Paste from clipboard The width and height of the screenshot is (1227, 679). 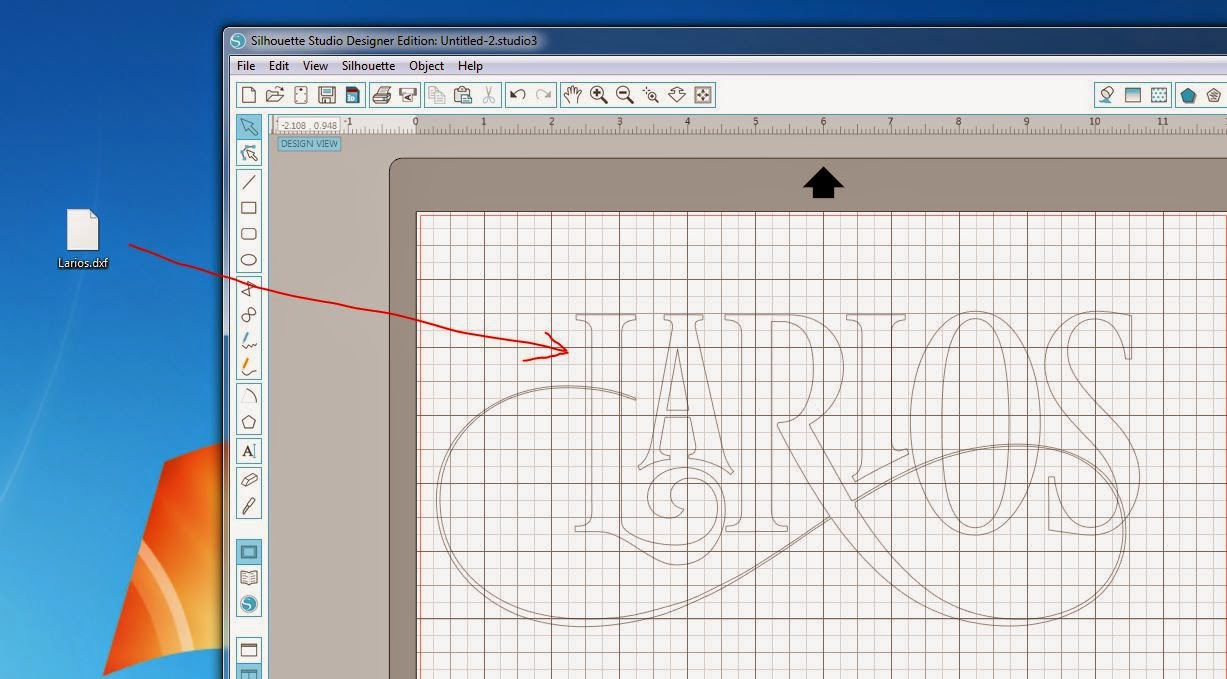[x=462, y=95]
